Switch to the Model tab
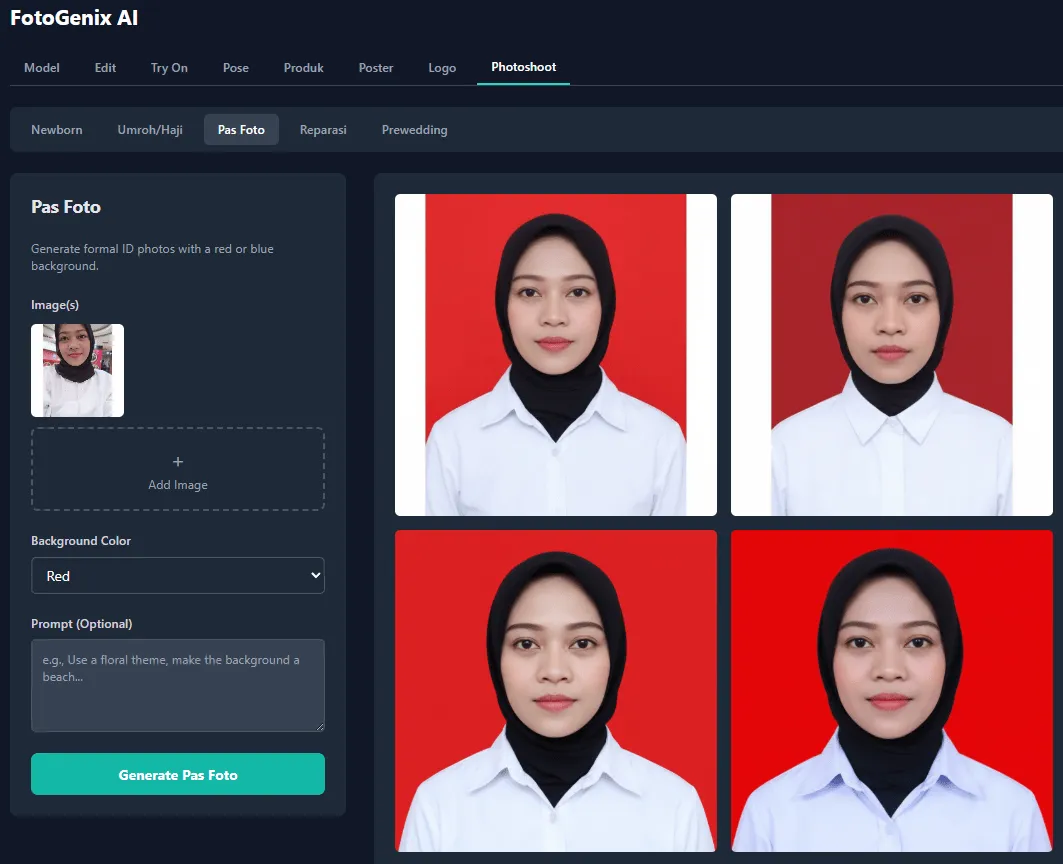This screenshot has height=864, width=1063. tap(42, 68)
